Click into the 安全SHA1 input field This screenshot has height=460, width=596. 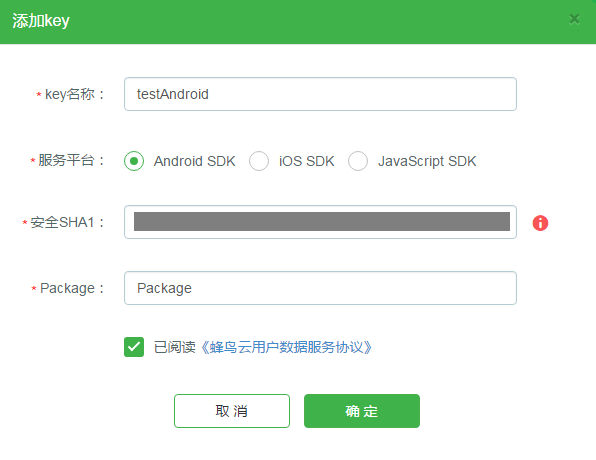pyautogui.click(x=320, y=222)
